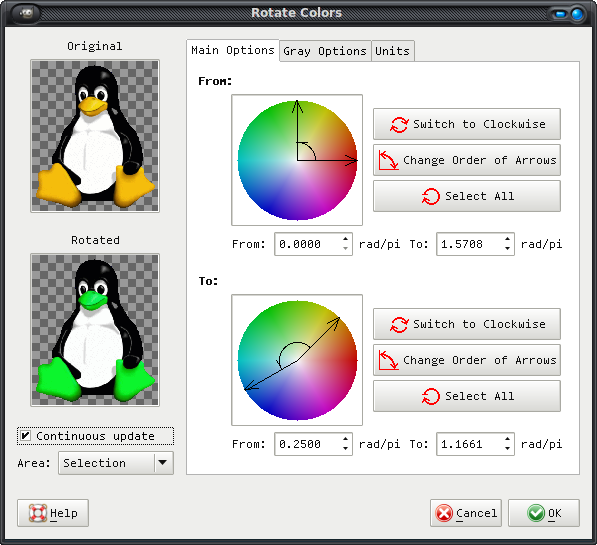Open the Area Selection dropdown
The image size is (597, 545).
(116, 463)
